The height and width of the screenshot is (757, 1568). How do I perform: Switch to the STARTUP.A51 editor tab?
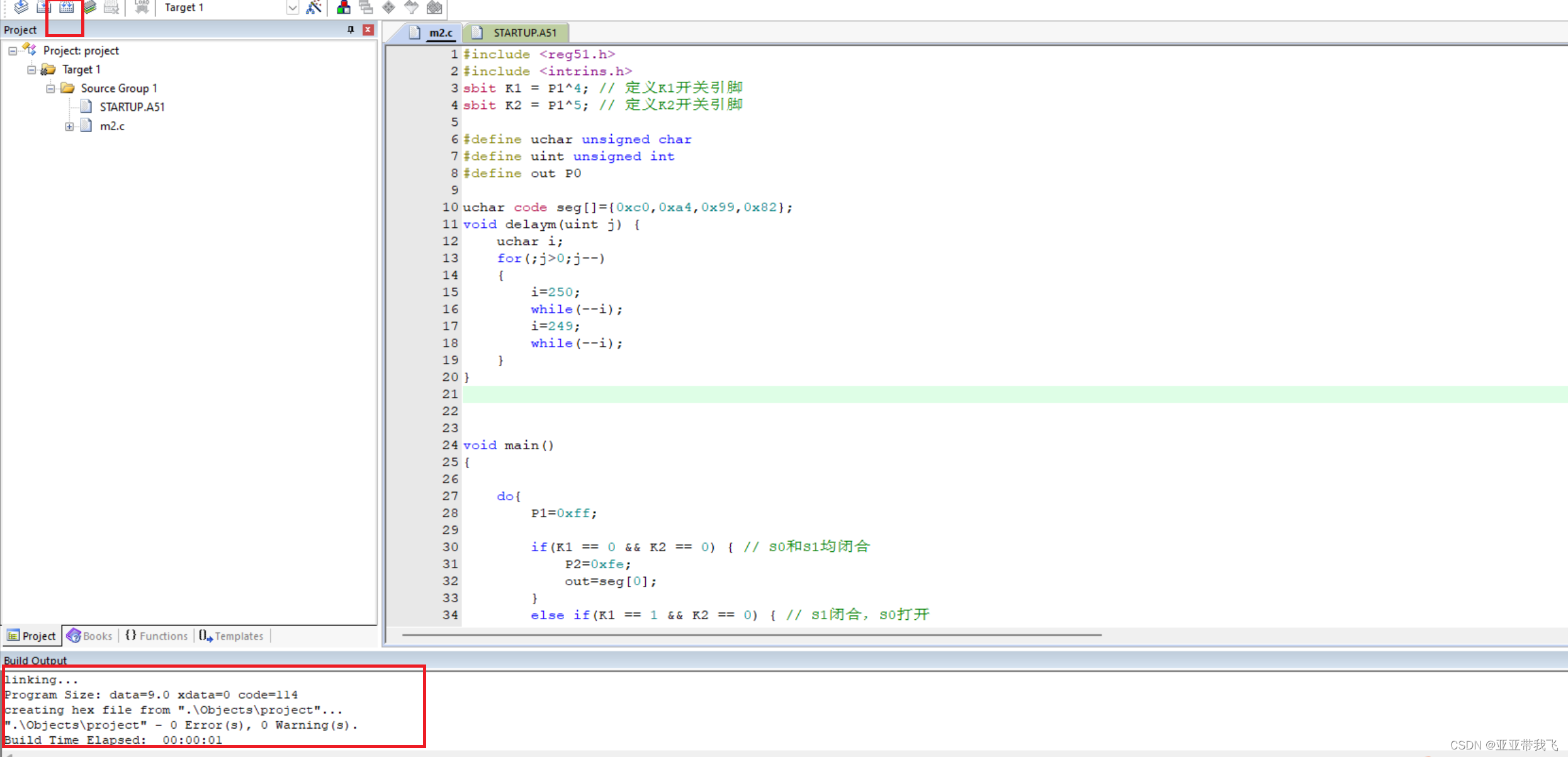(x=524, y=33)
